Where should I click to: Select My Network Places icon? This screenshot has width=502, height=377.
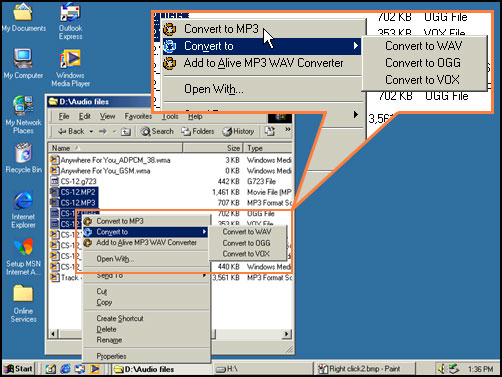(23, 115)
